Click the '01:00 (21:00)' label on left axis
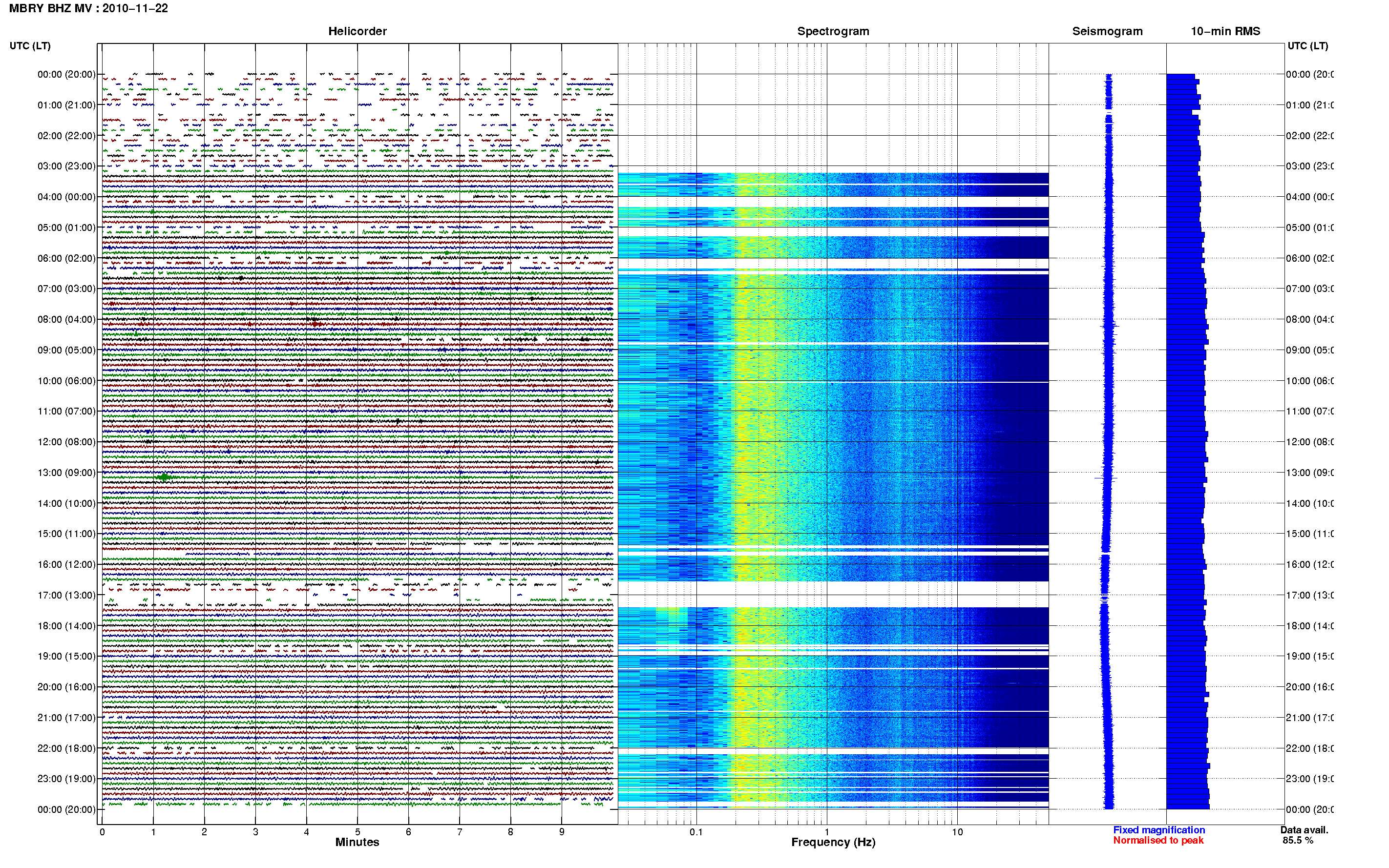Image resolution: width=1389 pixels, height=868 pixels. coord(66,105)
